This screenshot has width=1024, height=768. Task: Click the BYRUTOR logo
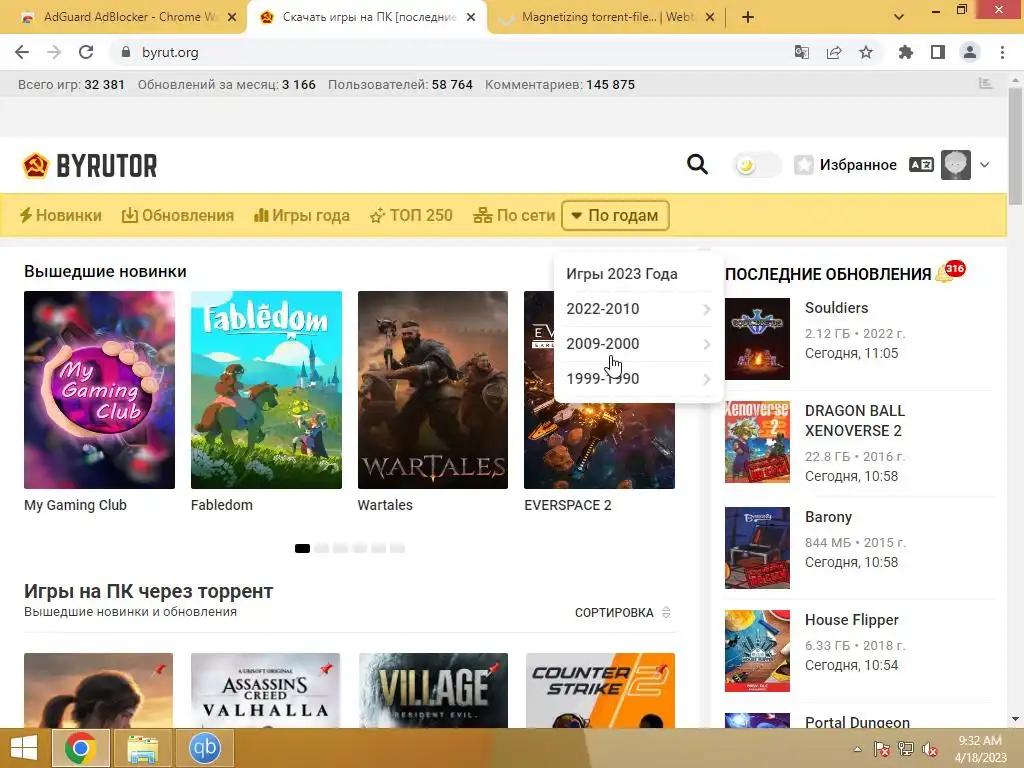tap(89, 166)
